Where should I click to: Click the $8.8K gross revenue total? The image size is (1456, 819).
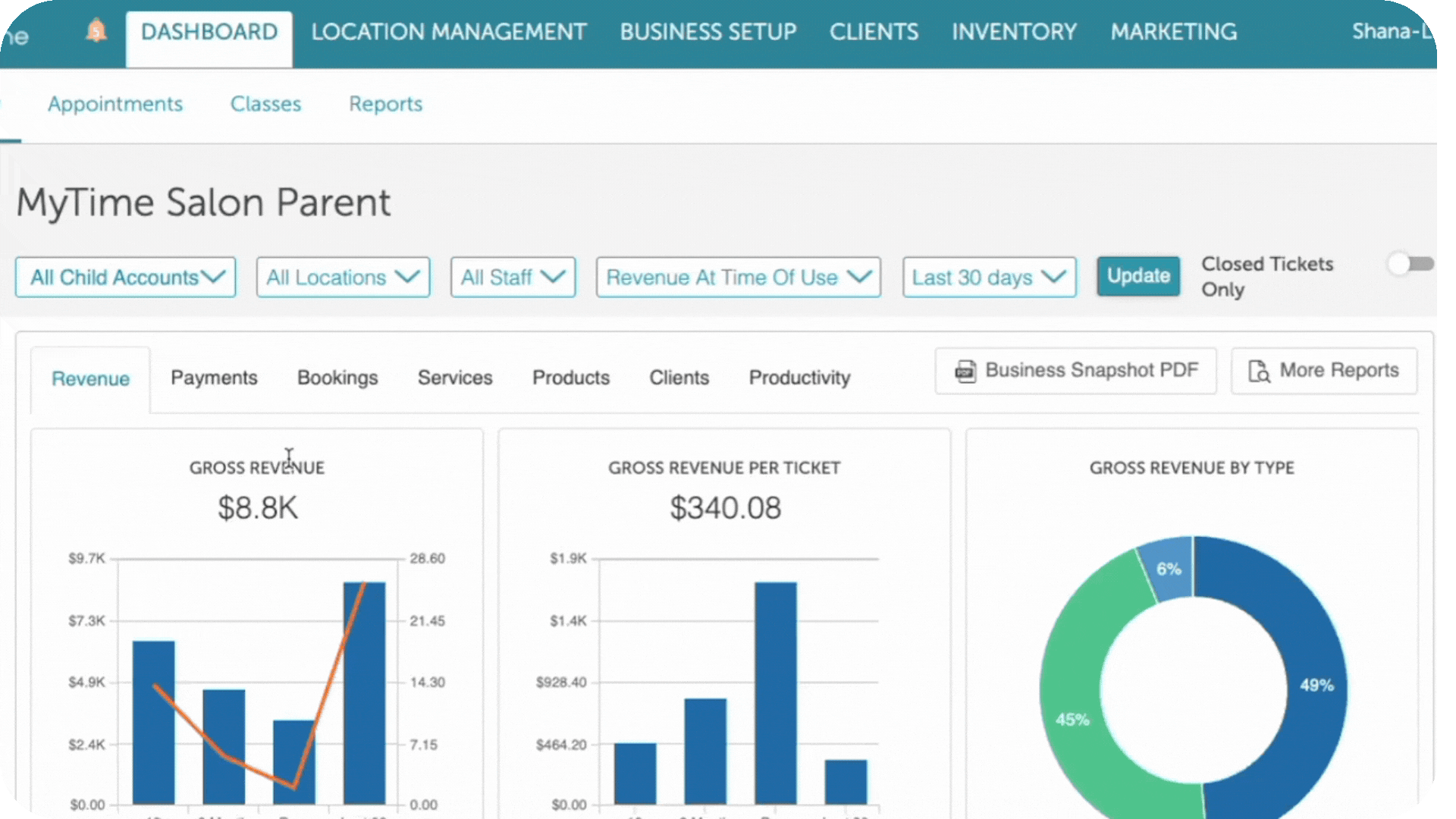tap(258, 508)
